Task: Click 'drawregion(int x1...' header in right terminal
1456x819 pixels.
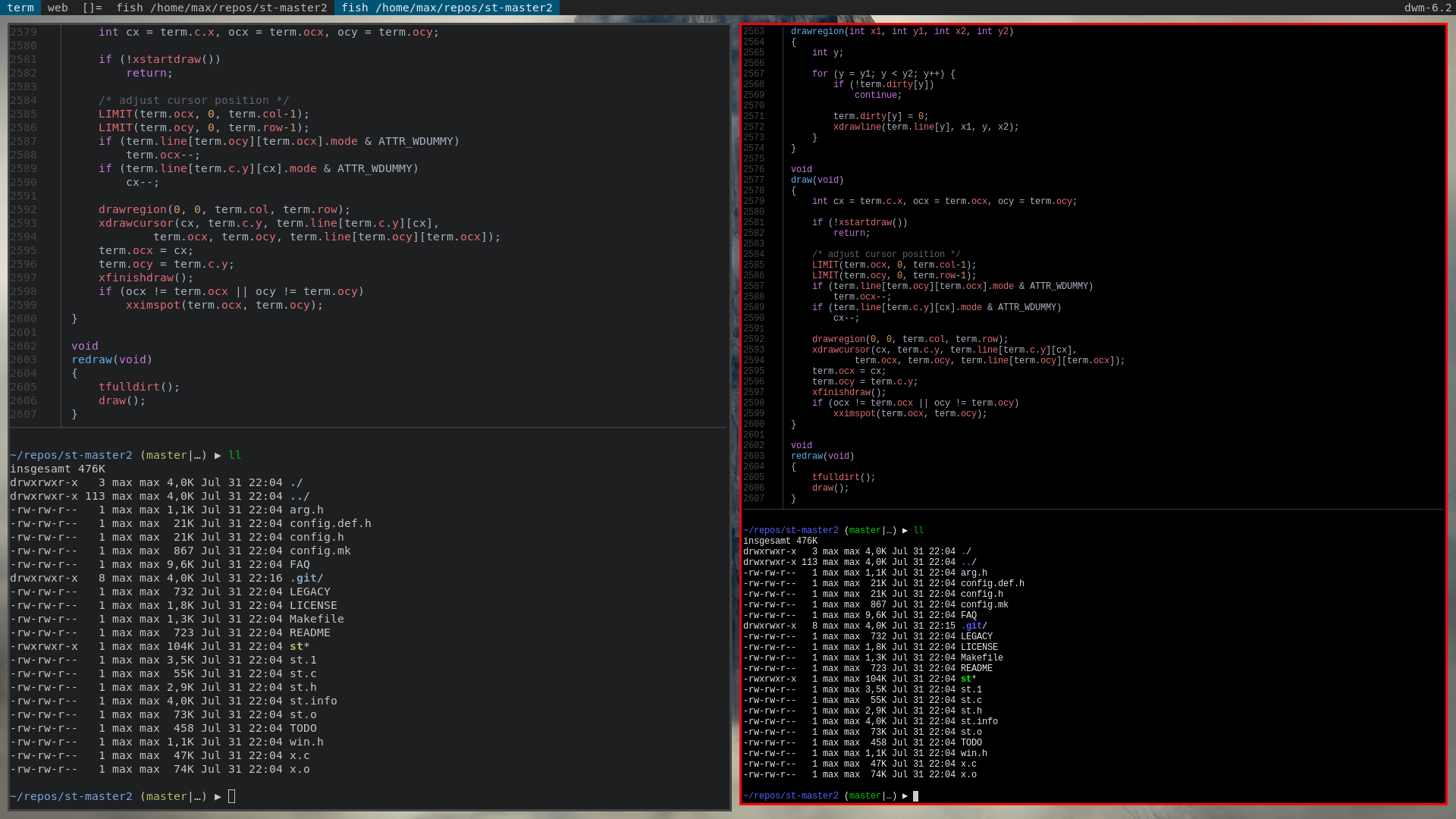Action: click(902, 31)
